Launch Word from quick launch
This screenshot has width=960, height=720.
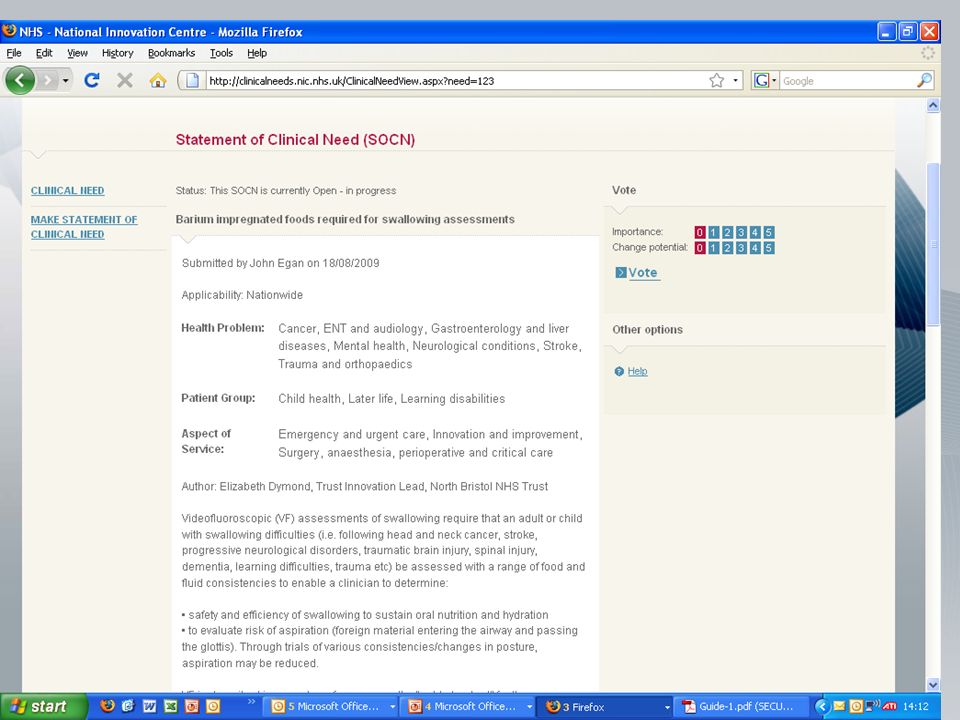(149, 706)
